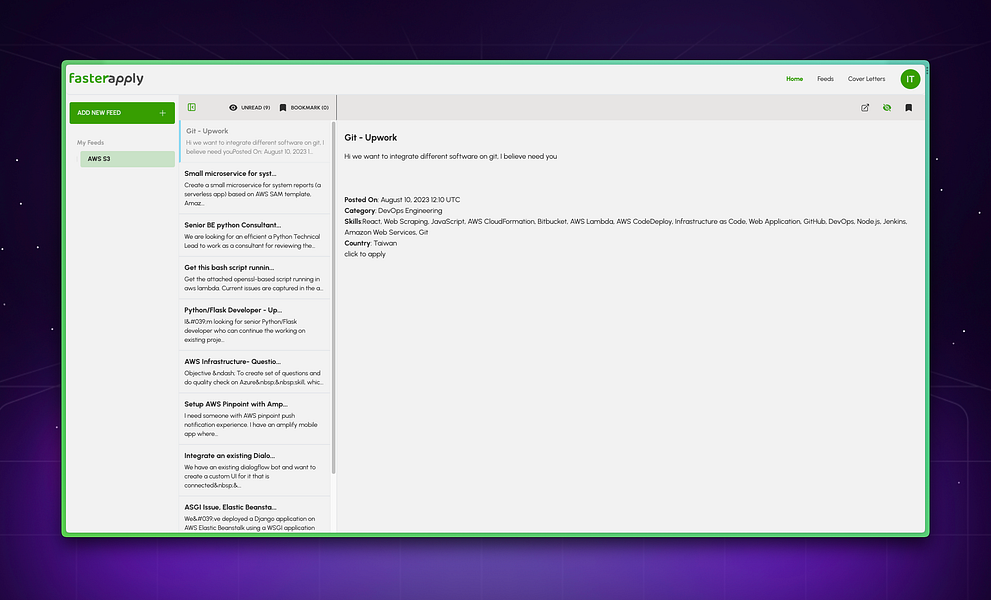This screenshot has height=600, width=991.
Task: Open 'Python/Flask Developer - Up...' listing
Action: click(255, 324)
